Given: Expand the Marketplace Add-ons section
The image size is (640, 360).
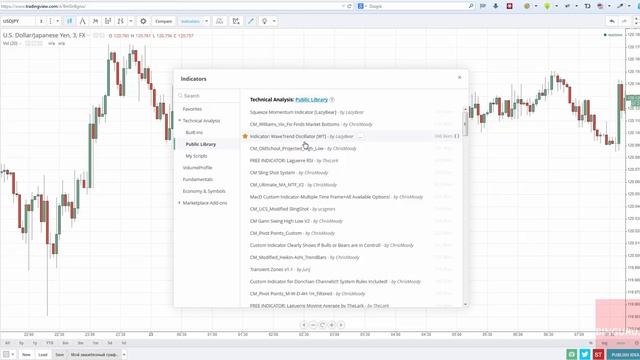Looking at the screenshot, I should tap(180, 203).
